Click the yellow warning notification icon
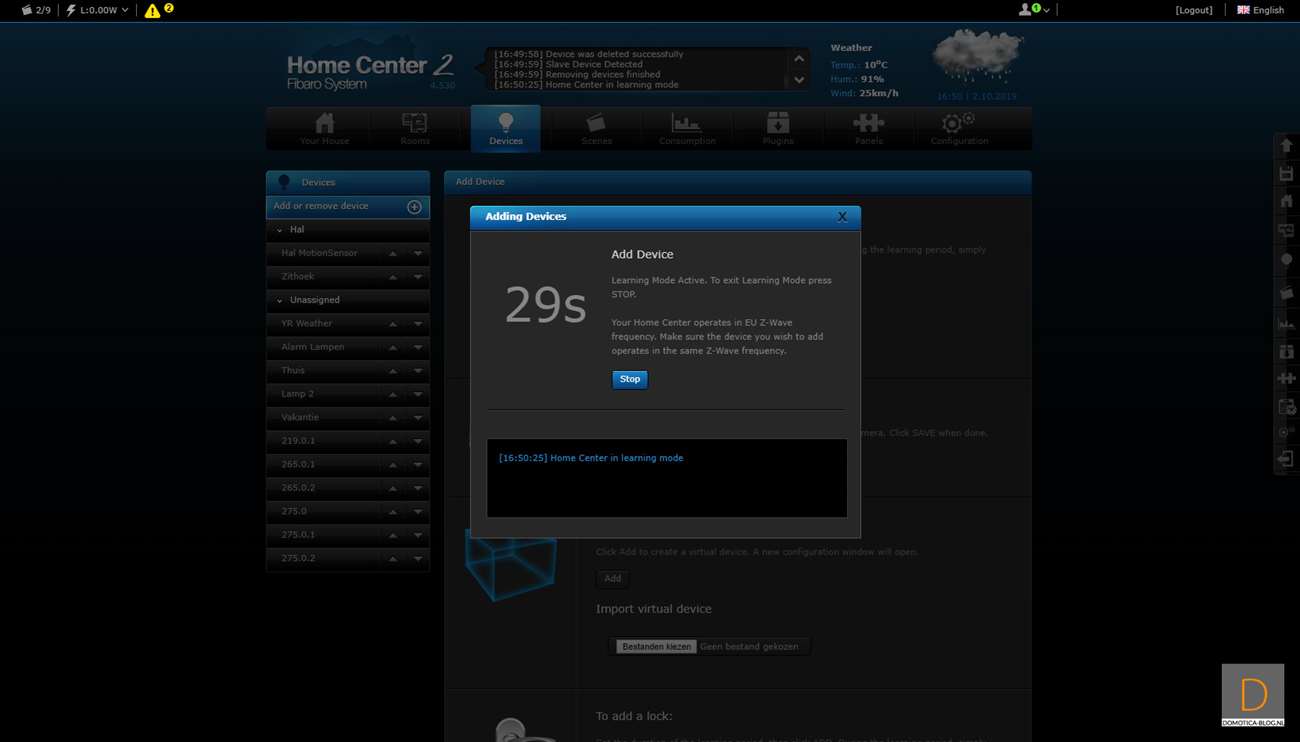 tap(152, 11)
